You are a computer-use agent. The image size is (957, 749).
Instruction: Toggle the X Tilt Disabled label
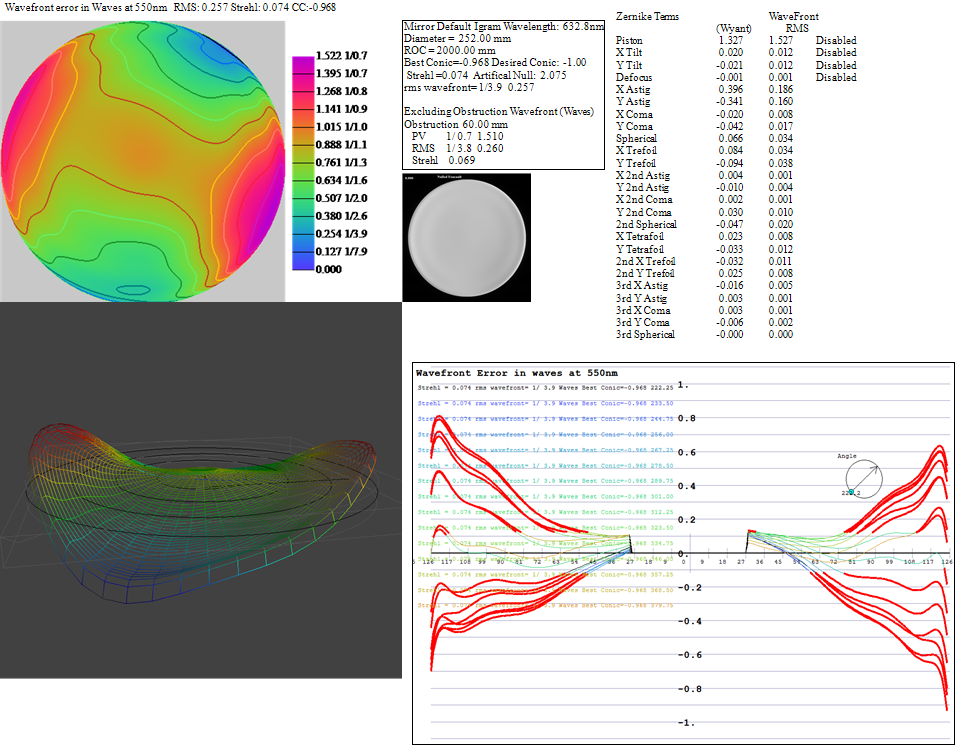coord(835,52)
